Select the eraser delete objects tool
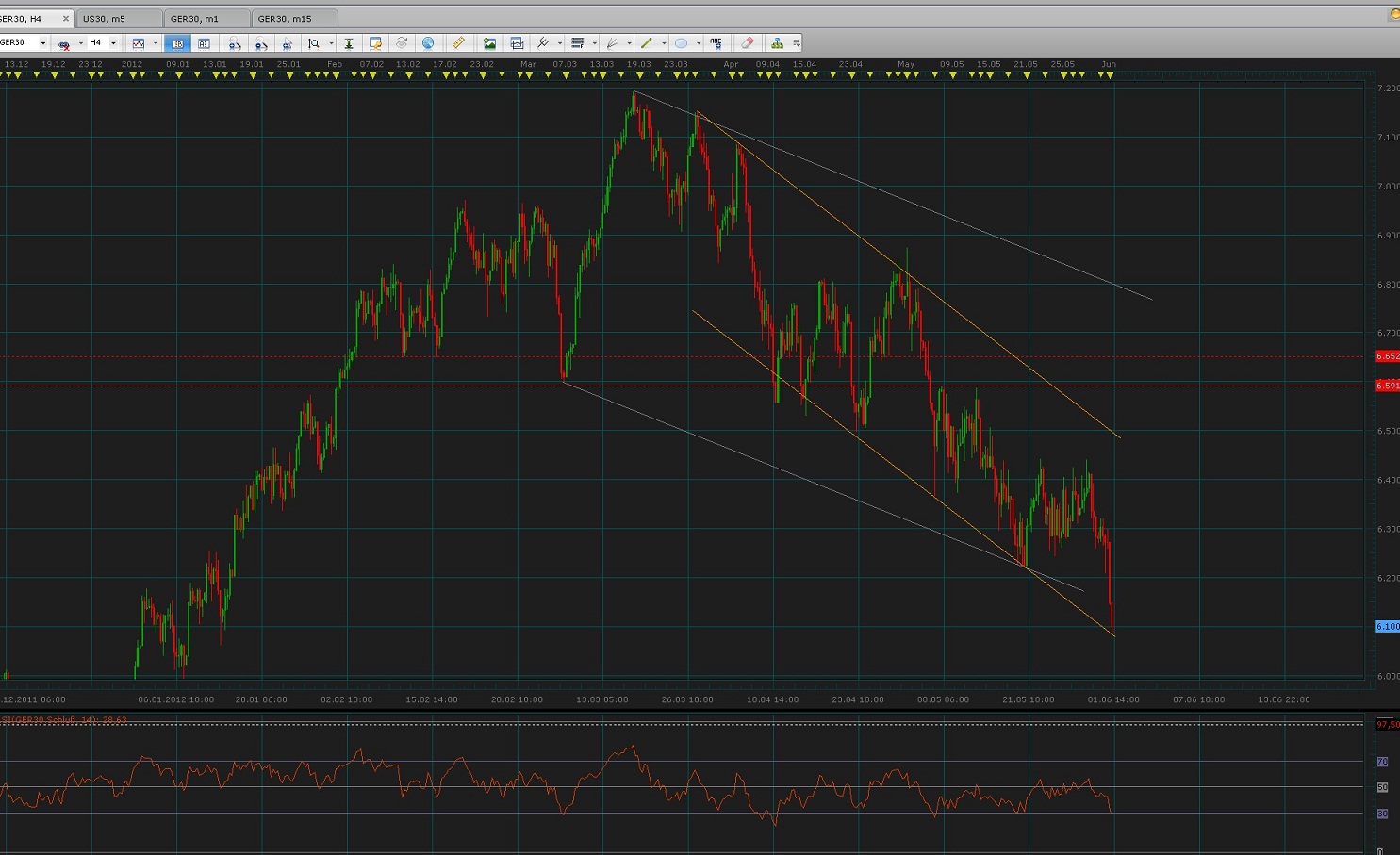The width and height of the screenshot is (1400, 855). point(747,43)
